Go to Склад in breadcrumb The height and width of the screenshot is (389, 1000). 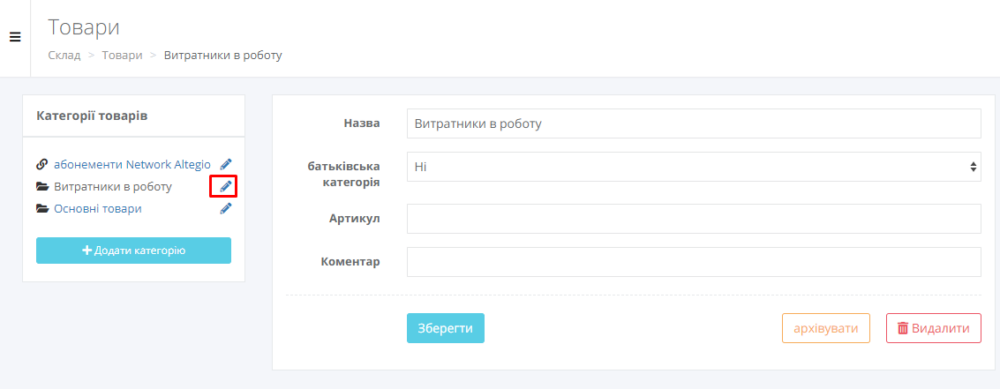[64, 55]
